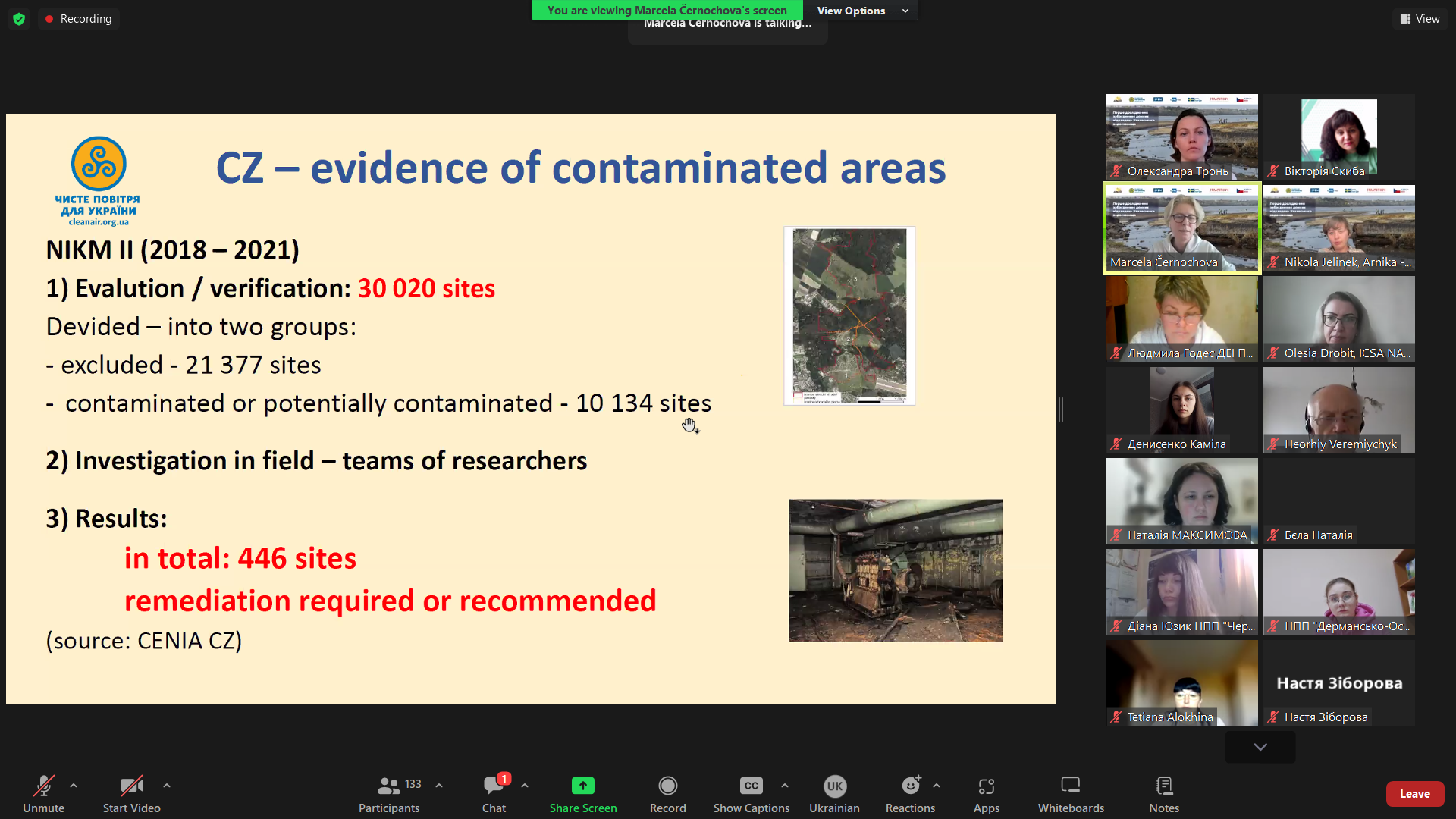Open the Chat icon with notification
Viewport: 1456px width, 819px height.
494,786
